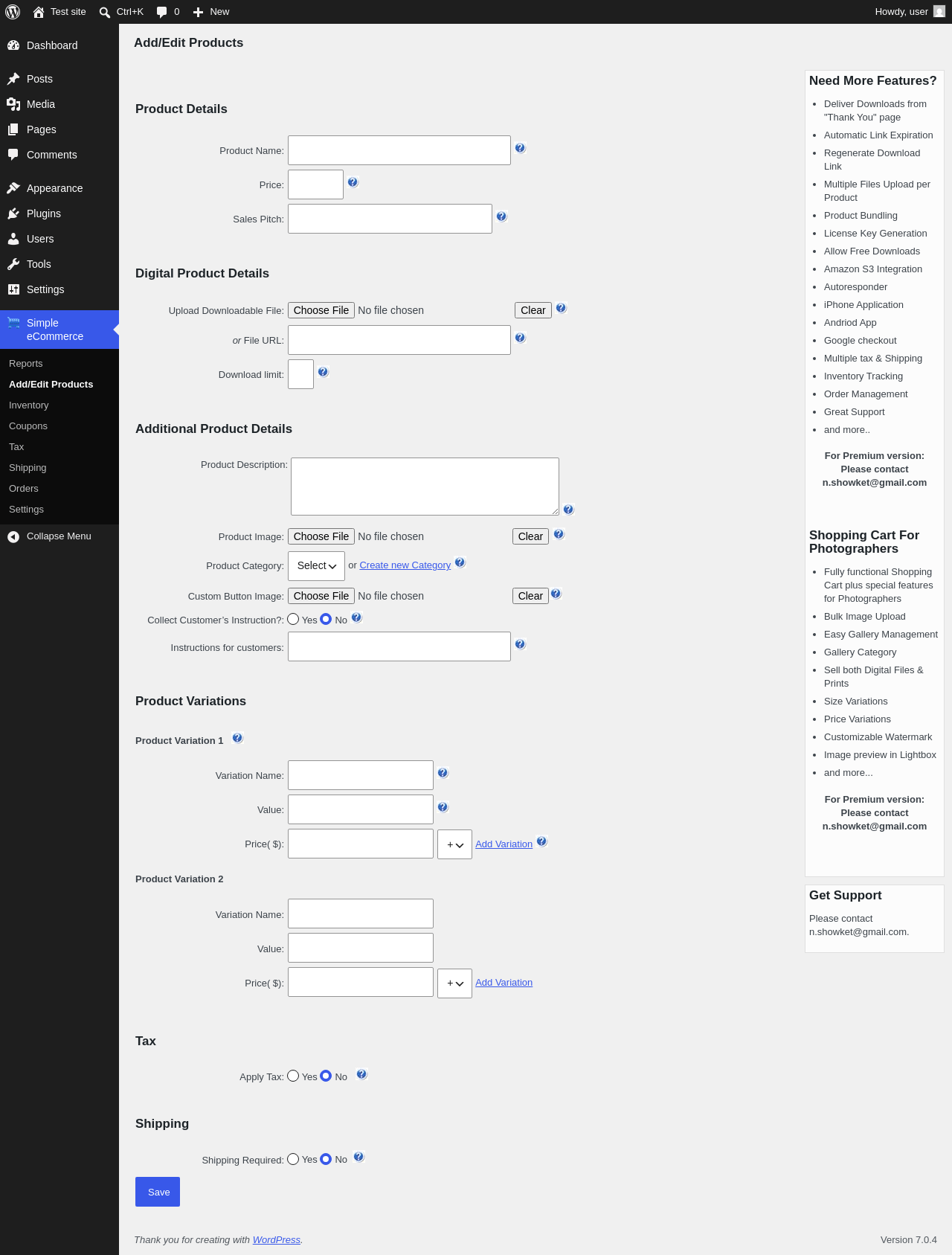Select Yes for Apply Tax

pyautogui.click(x=293, y=1076)
